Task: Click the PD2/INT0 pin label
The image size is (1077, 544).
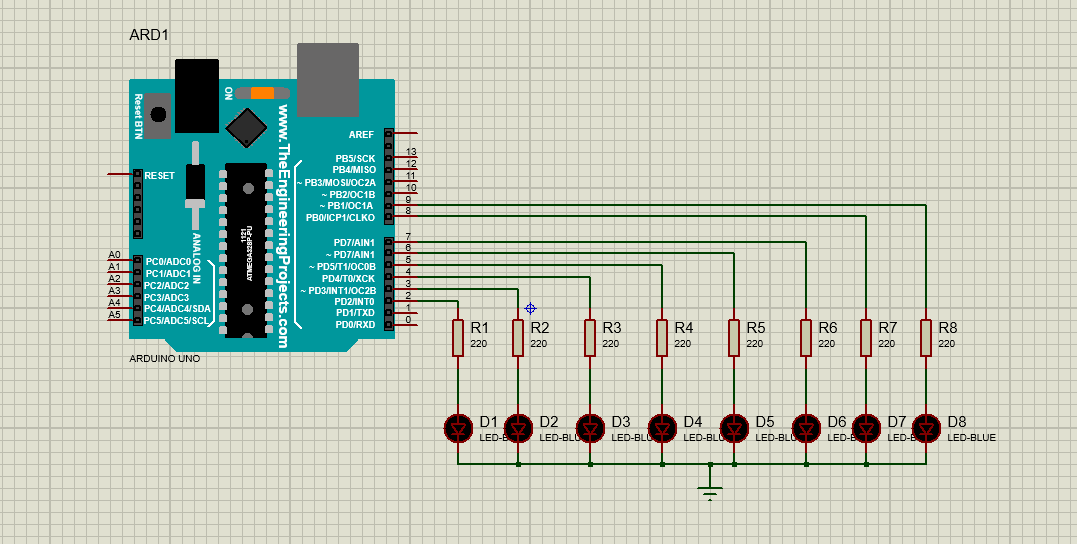Action: pyautogui.click(x=354, y=302)
